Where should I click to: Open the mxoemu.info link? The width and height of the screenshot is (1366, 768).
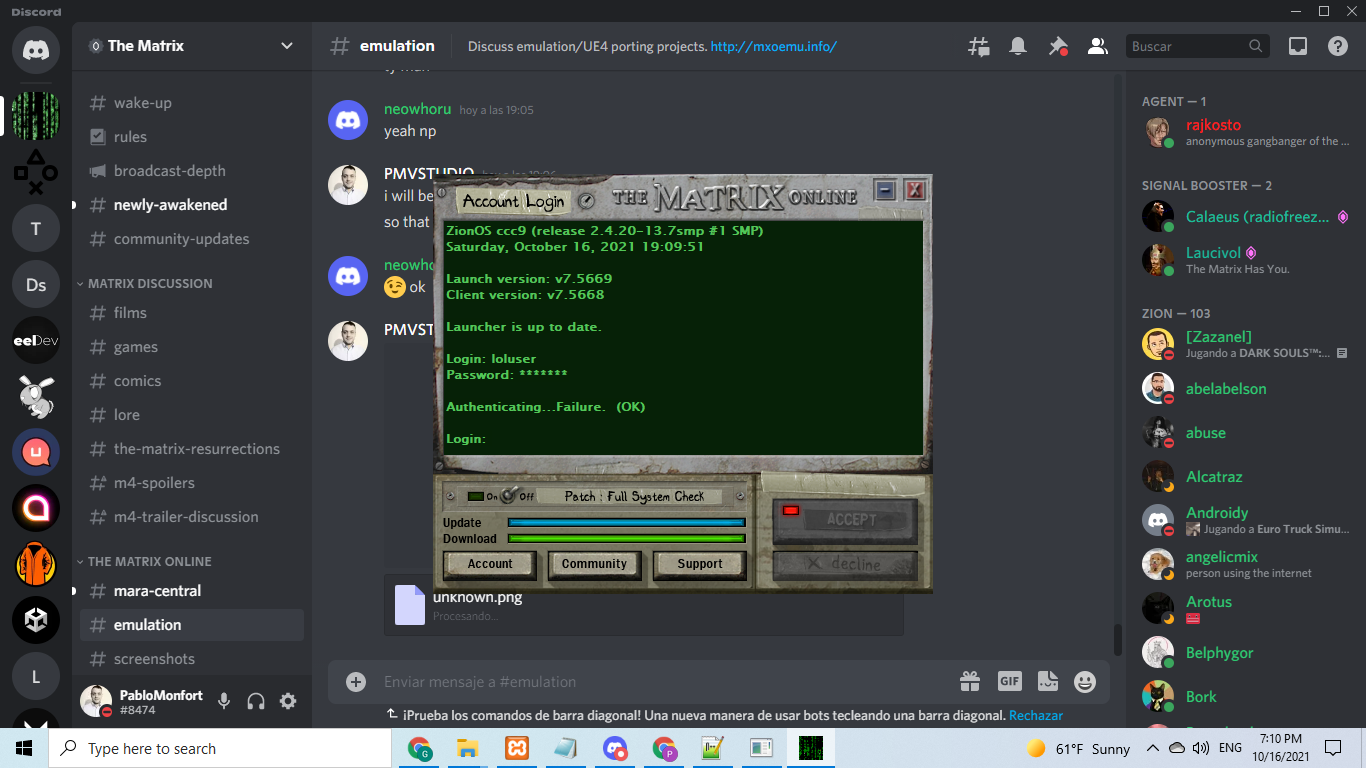[x=773, y=46]
